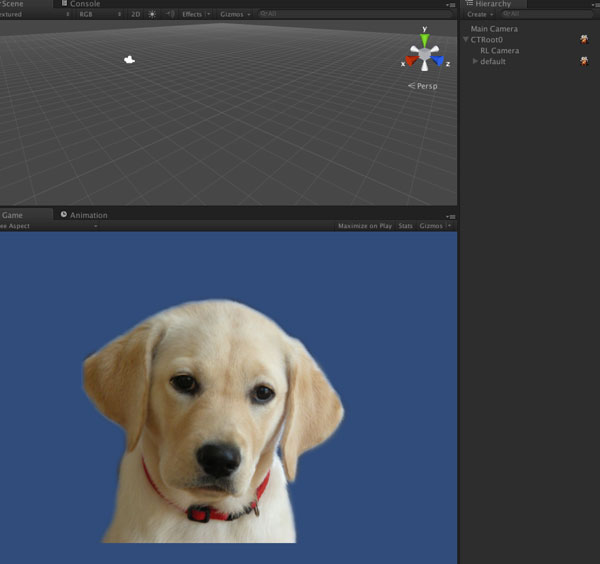Click the Scene view search field
Image resolution: width=600 pixels, height=564 pixels.
point(355,14)
